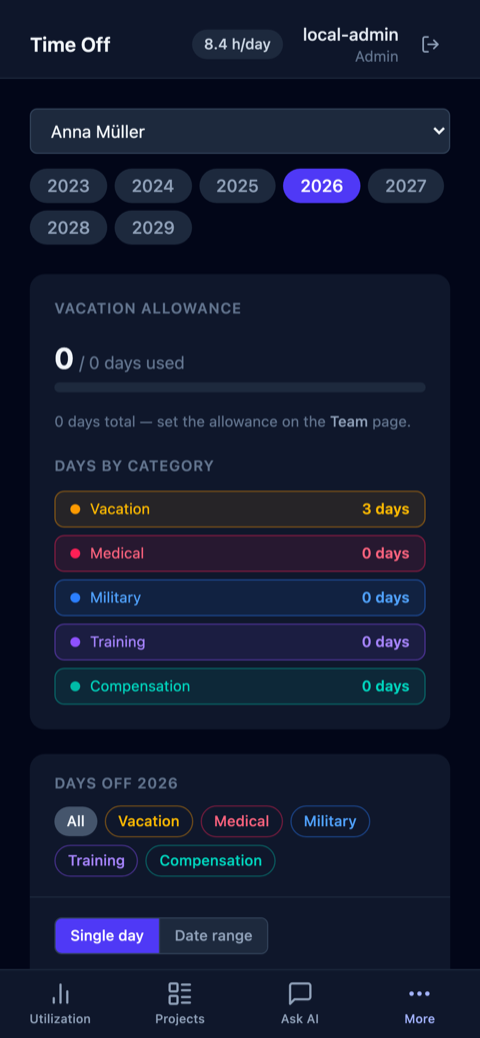Image resolution: width=480 pixels, height=1038 pixels.
Task: Click the vacation allowance progress bar
Action: tap(240, 387)
